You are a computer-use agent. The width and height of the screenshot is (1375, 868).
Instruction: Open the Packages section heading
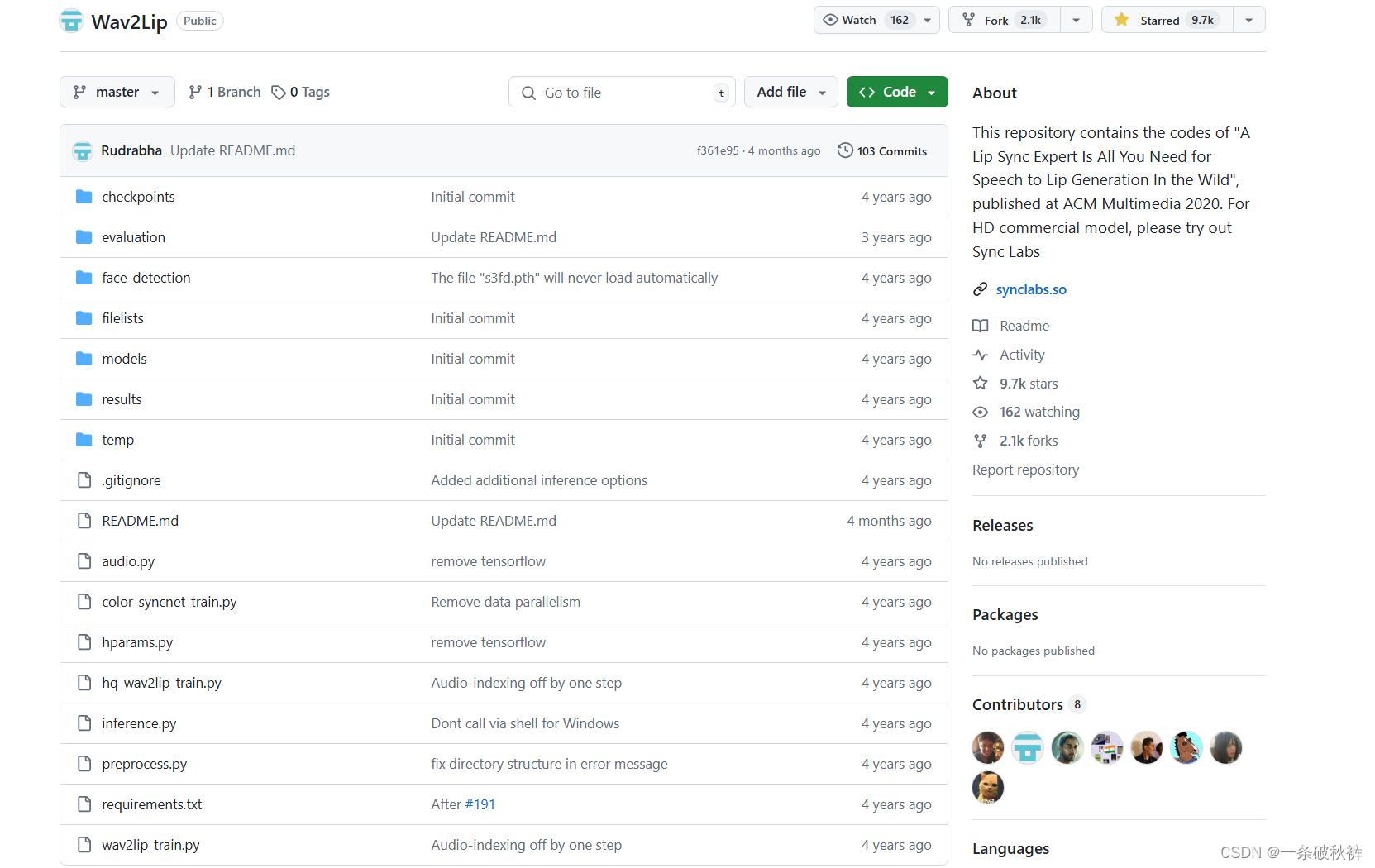coord(1005,615)
